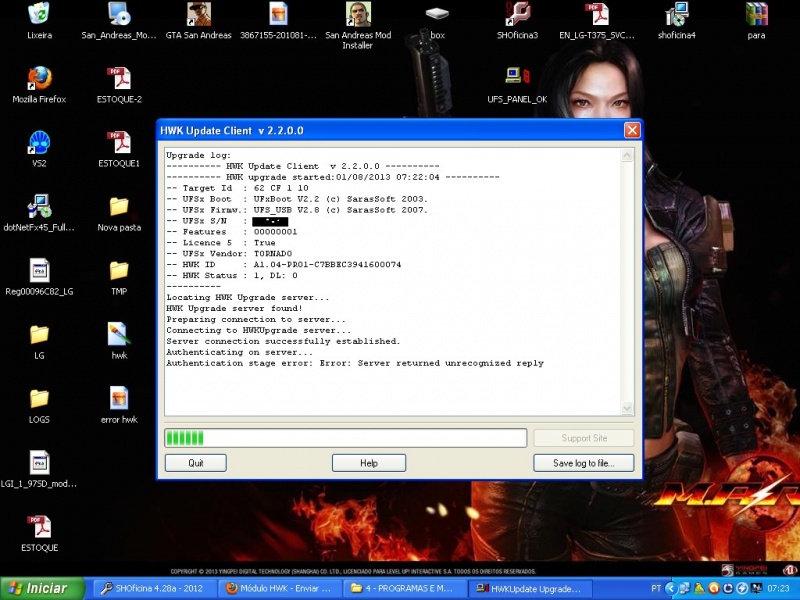The height and width of the screenshot is (600, 800).
Task: Switch to HWKUpdate Upgrade taskbar item
Action: click(531, 588)
